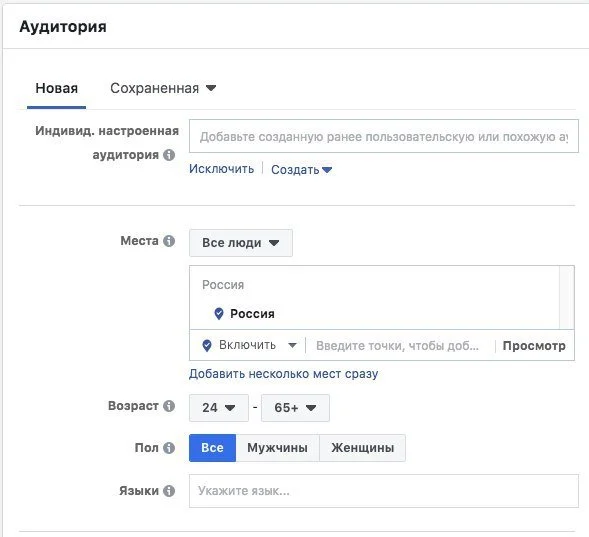Click the bold Россия selected location
The image size is (589, 537).
pos(252,314)
